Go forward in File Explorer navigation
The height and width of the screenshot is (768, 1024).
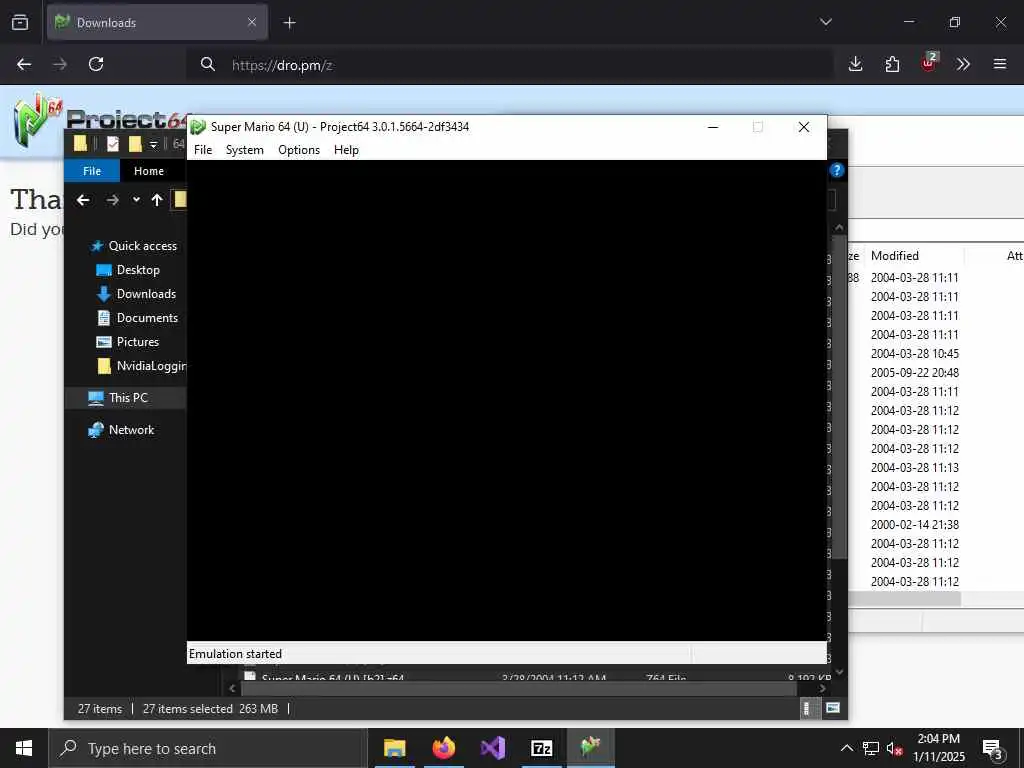(112, 200)
